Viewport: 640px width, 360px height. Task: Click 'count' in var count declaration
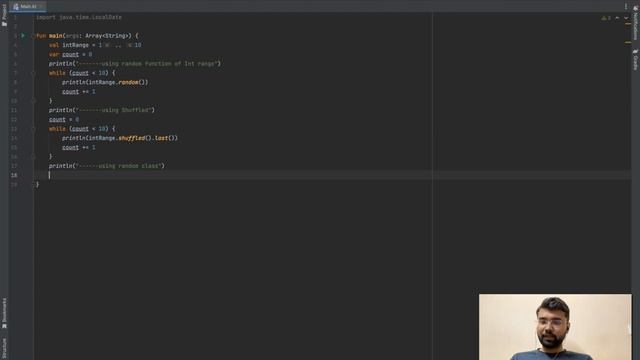(70, 55)
